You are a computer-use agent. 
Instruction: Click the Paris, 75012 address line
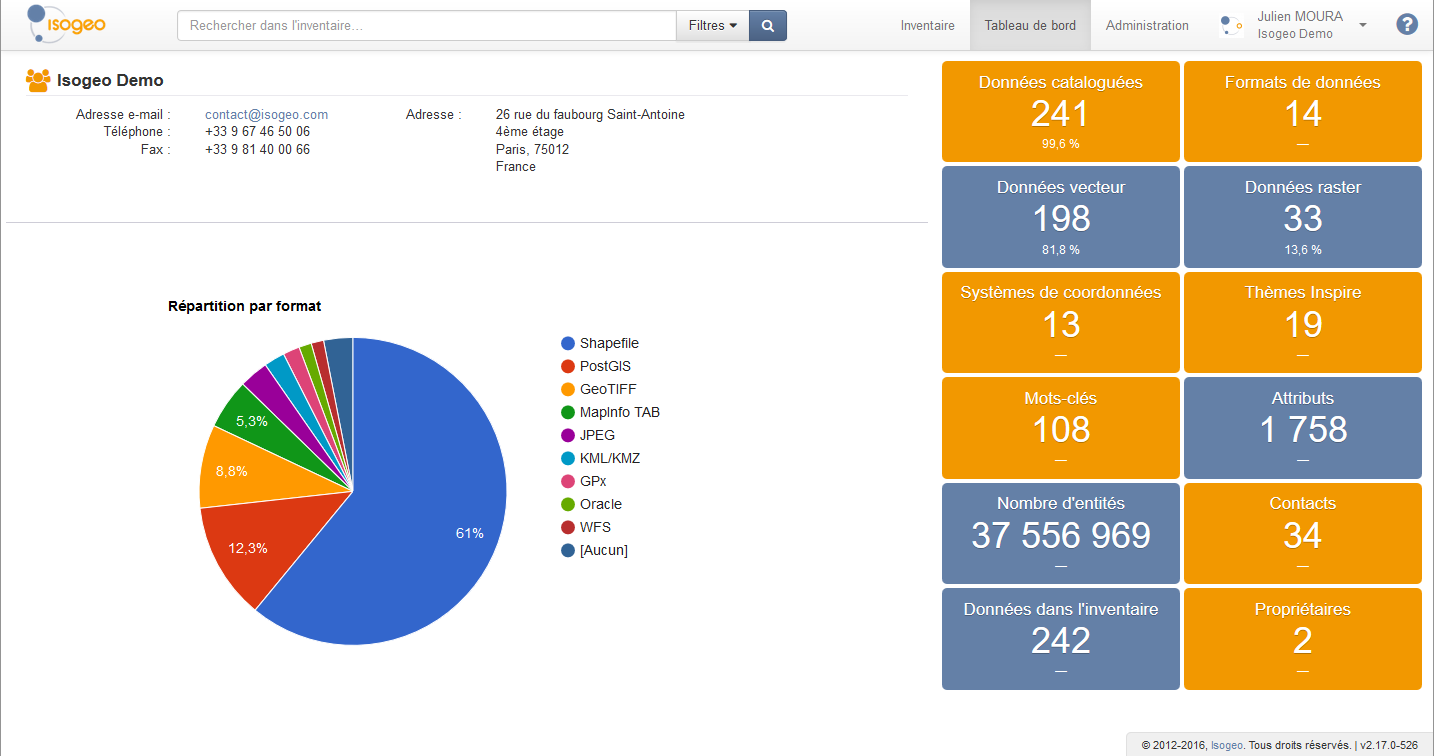[532, 150]
